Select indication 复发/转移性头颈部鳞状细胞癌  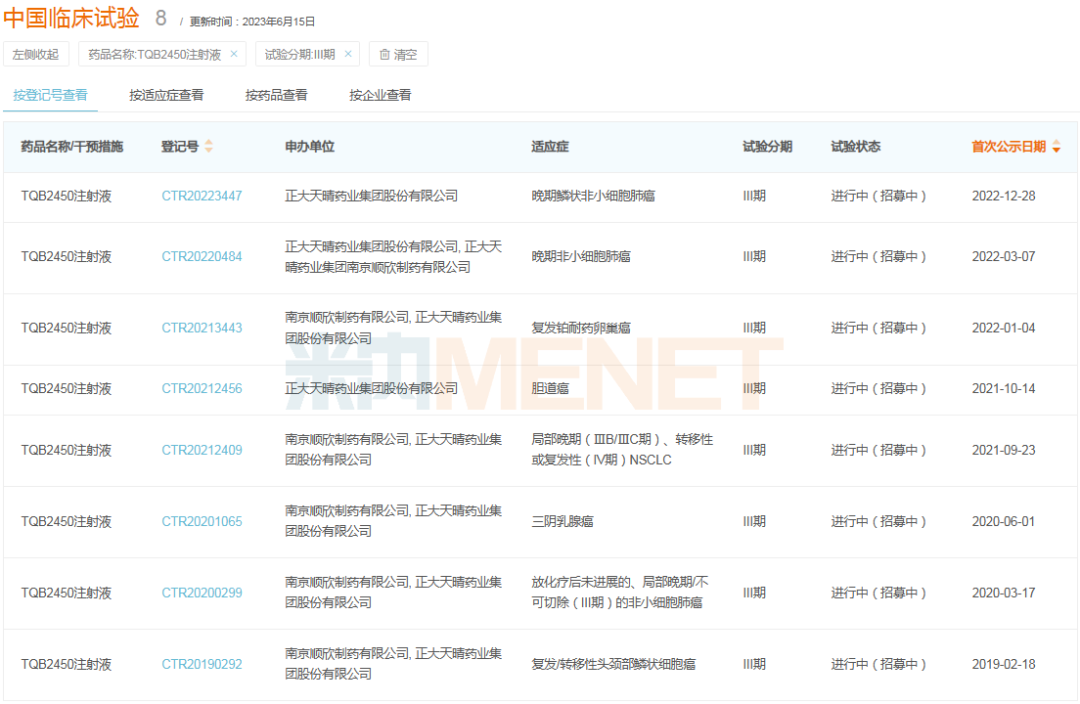pyautogui.click(x=613, y=664)
